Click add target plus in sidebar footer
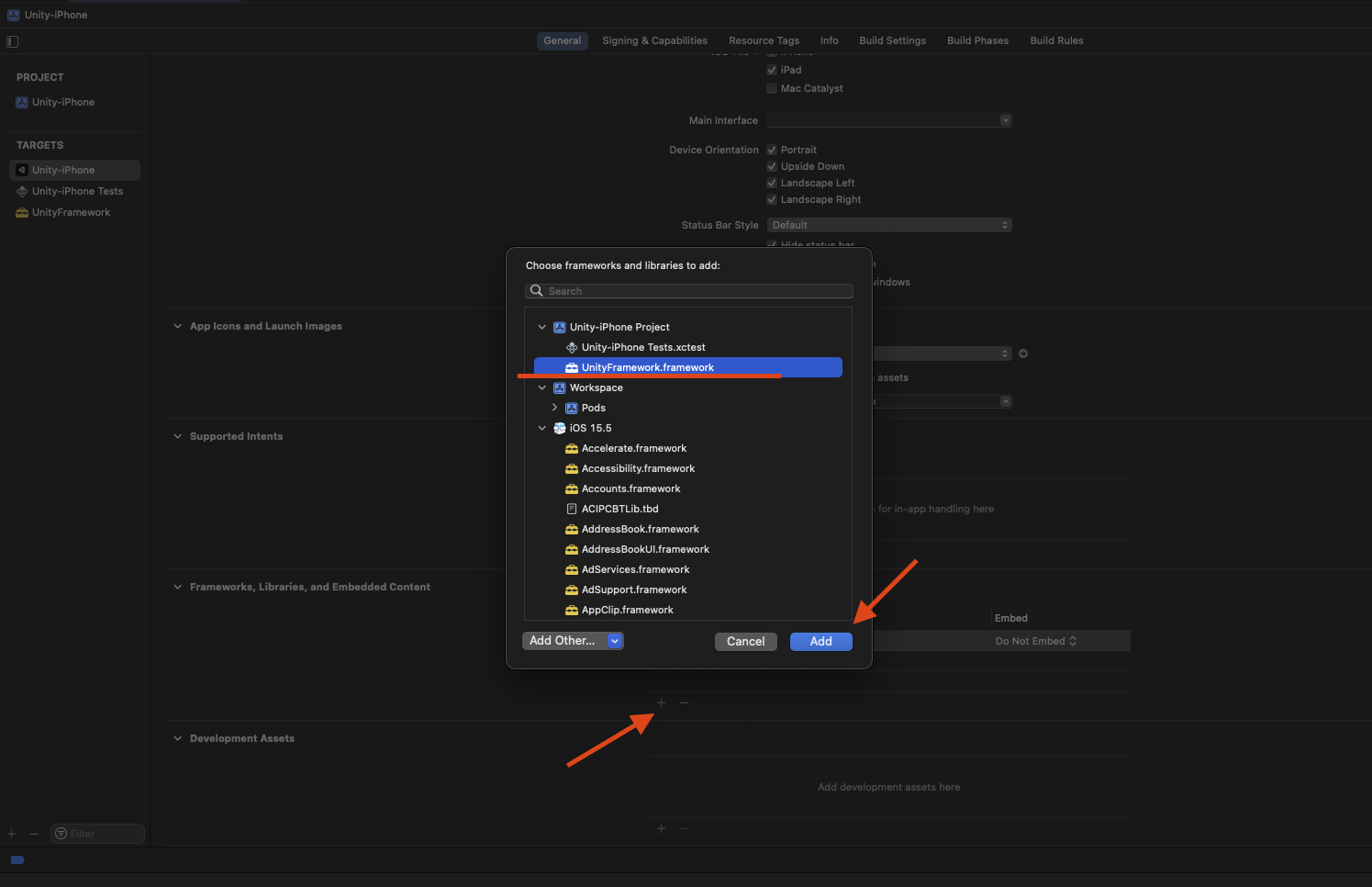The width and height of the screenshot is (1372, 887). pos(12,834)
